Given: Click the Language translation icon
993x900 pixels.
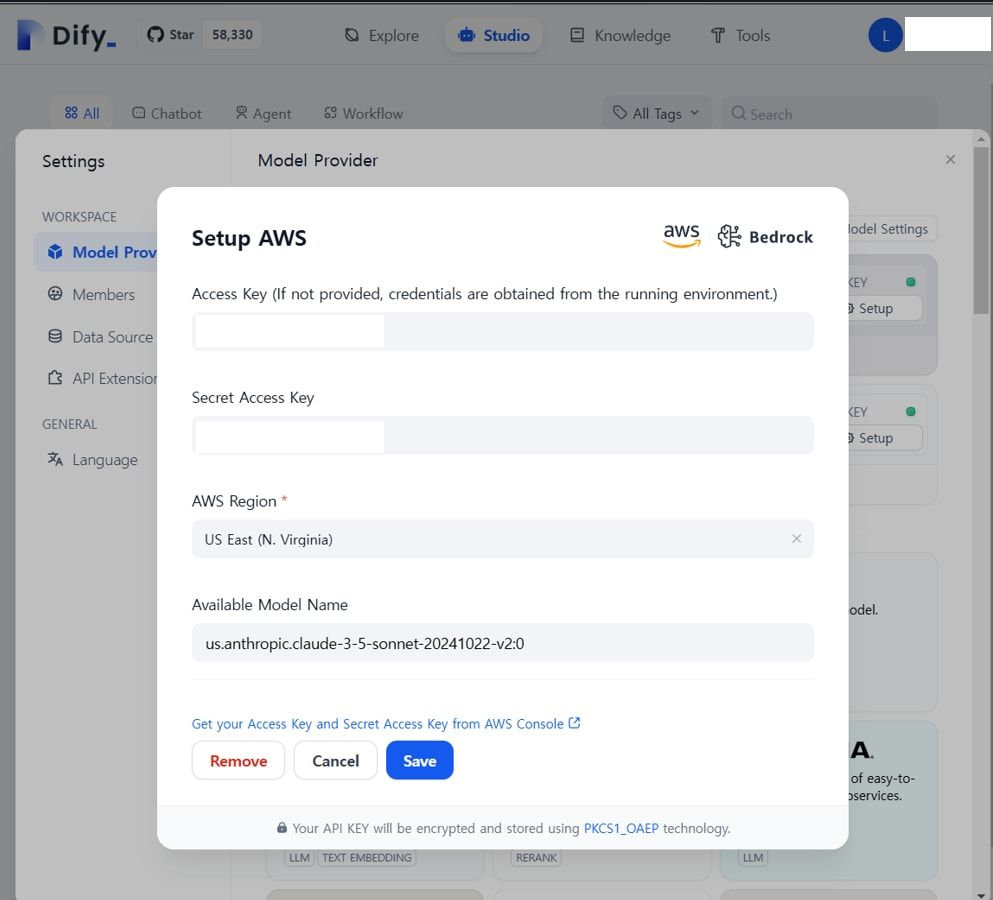Looking at the screenshot, I should point(57,459).
